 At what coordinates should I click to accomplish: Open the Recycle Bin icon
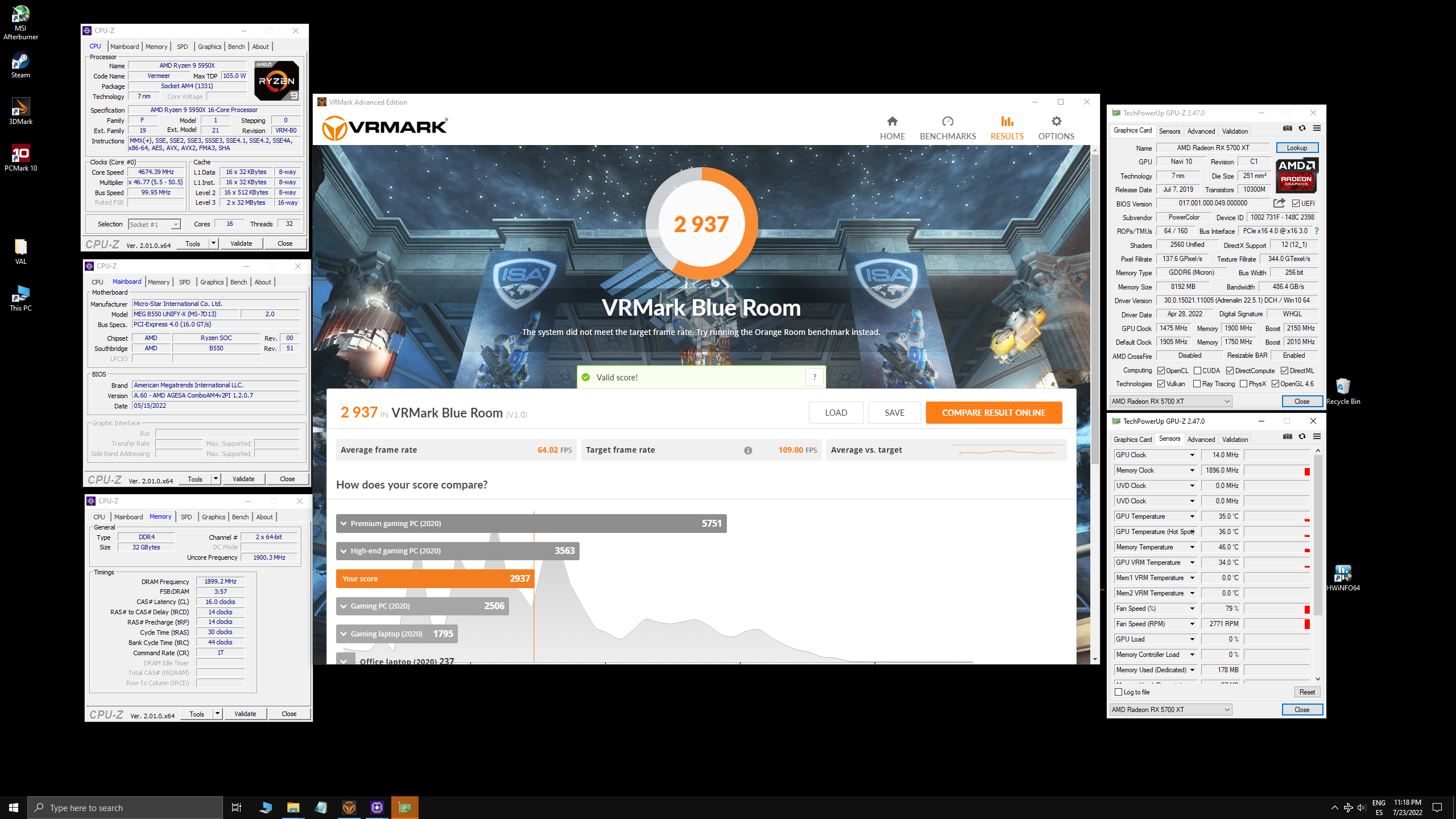click(x=1343, y=391)
